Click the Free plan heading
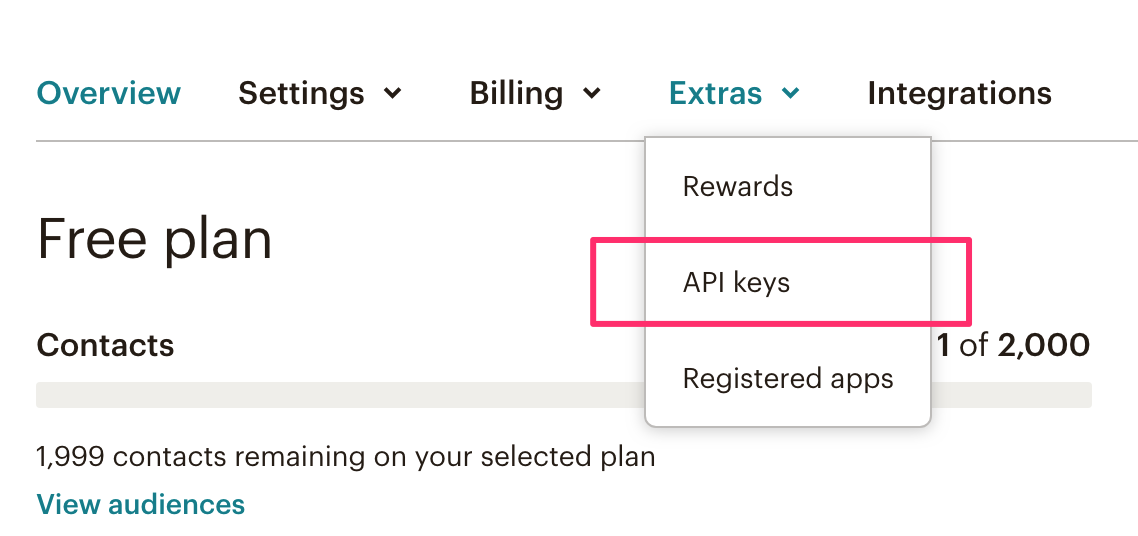This screenshot has height=536, width=1138. pos(154,240)
